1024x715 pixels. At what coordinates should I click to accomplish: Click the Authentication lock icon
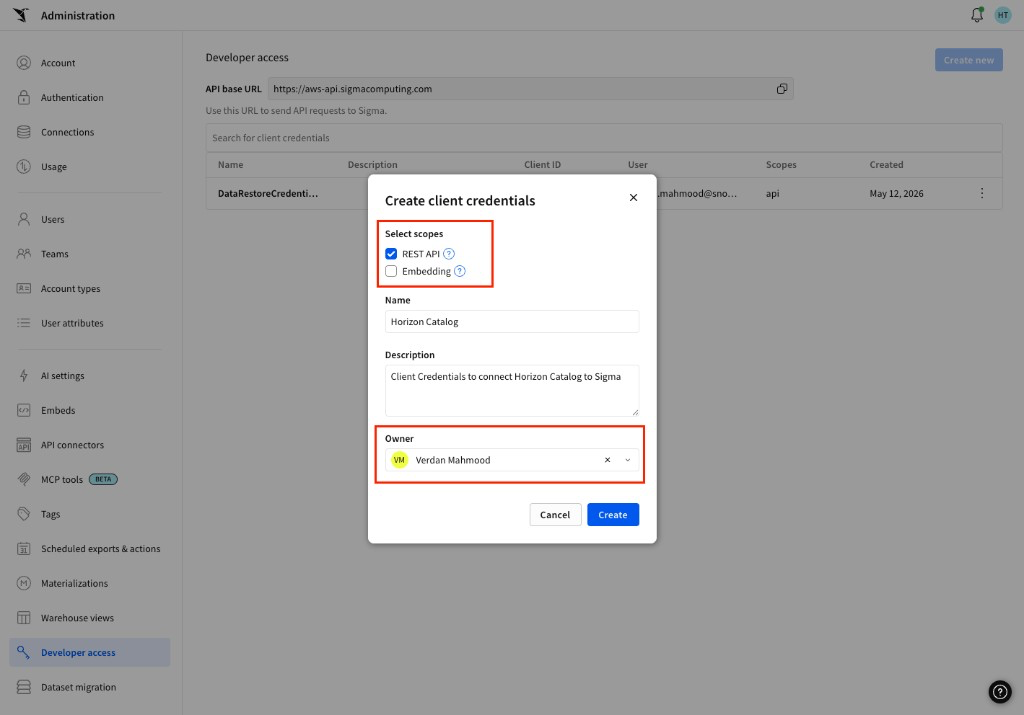pyautogui.click(x=24, y=97)
